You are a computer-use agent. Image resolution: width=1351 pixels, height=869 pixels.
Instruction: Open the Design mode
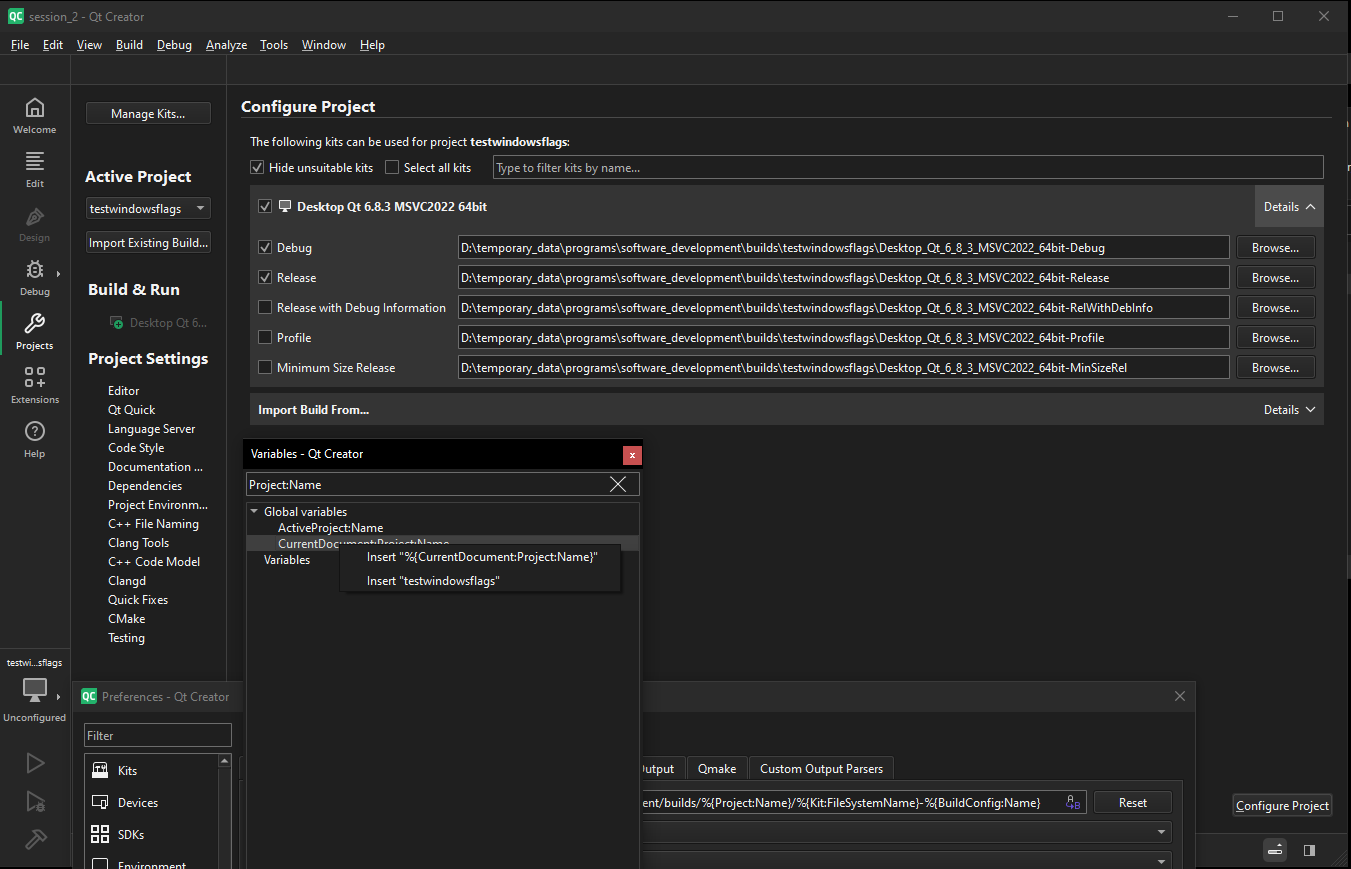coord(34,224)
